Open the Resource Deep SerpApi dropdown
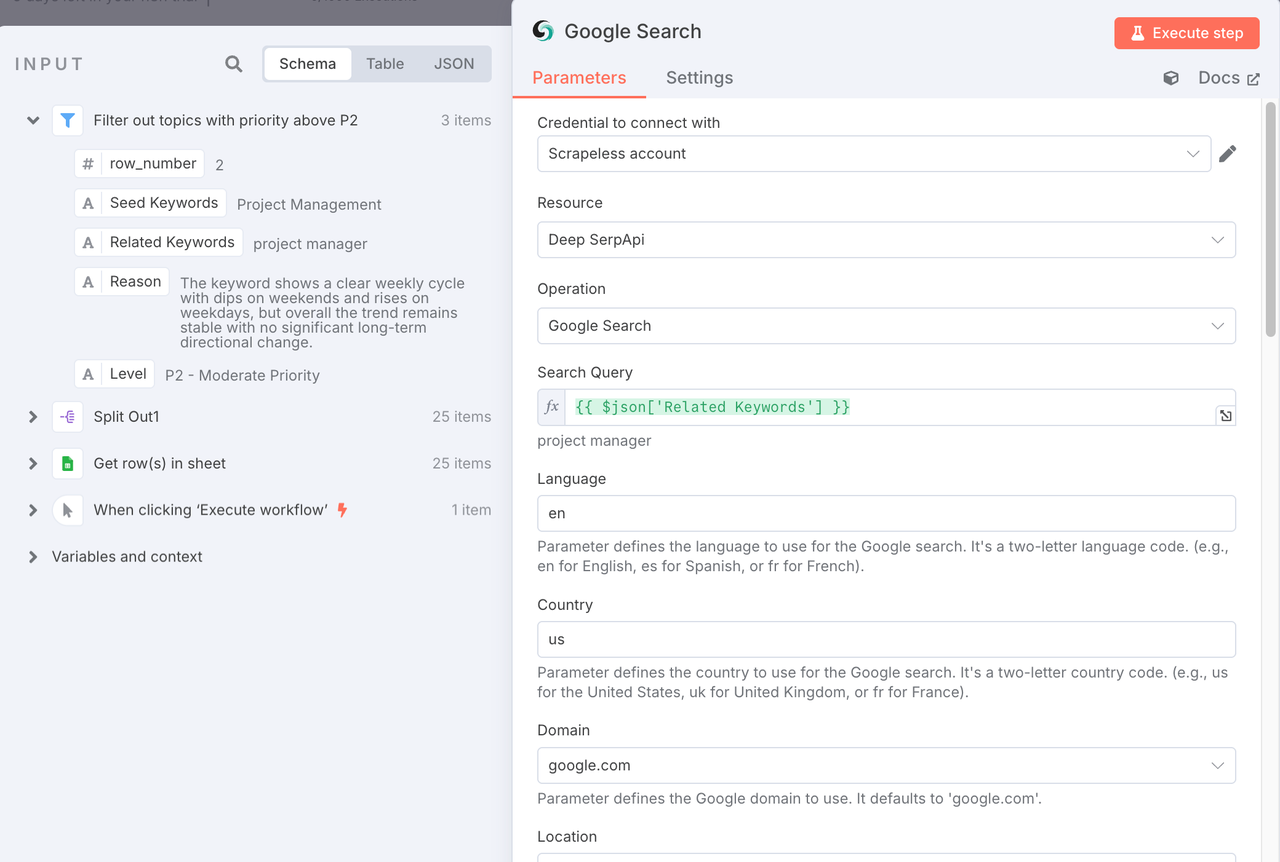Viewport: 1280px width, 862px height. (x=886, y=240)
